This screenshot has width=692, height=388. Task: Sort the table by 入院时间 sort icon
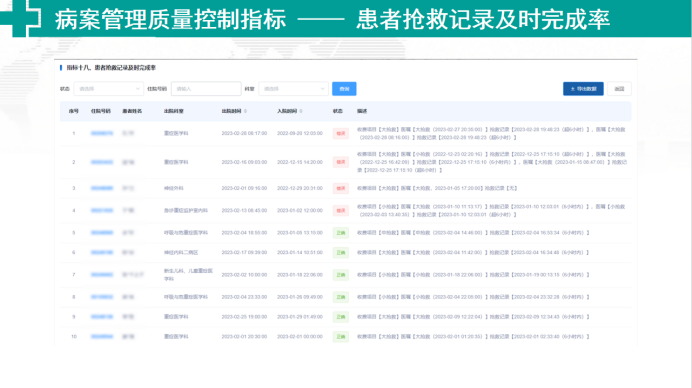tap(301, 111)
